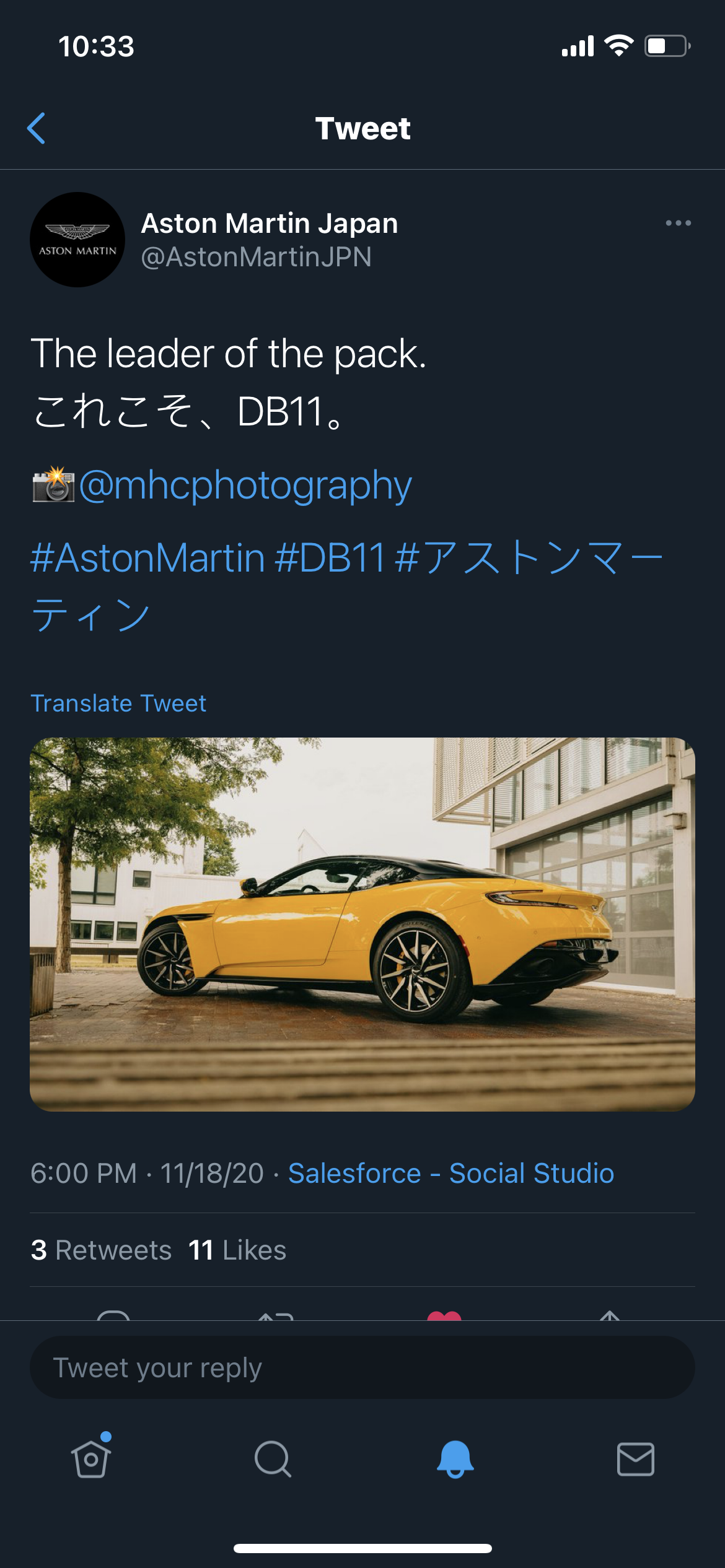This screenshot has height=1568, width=725.
Task: Open the #DB11 hashtag
Action: pyautogui.click(x=330, y=558)
